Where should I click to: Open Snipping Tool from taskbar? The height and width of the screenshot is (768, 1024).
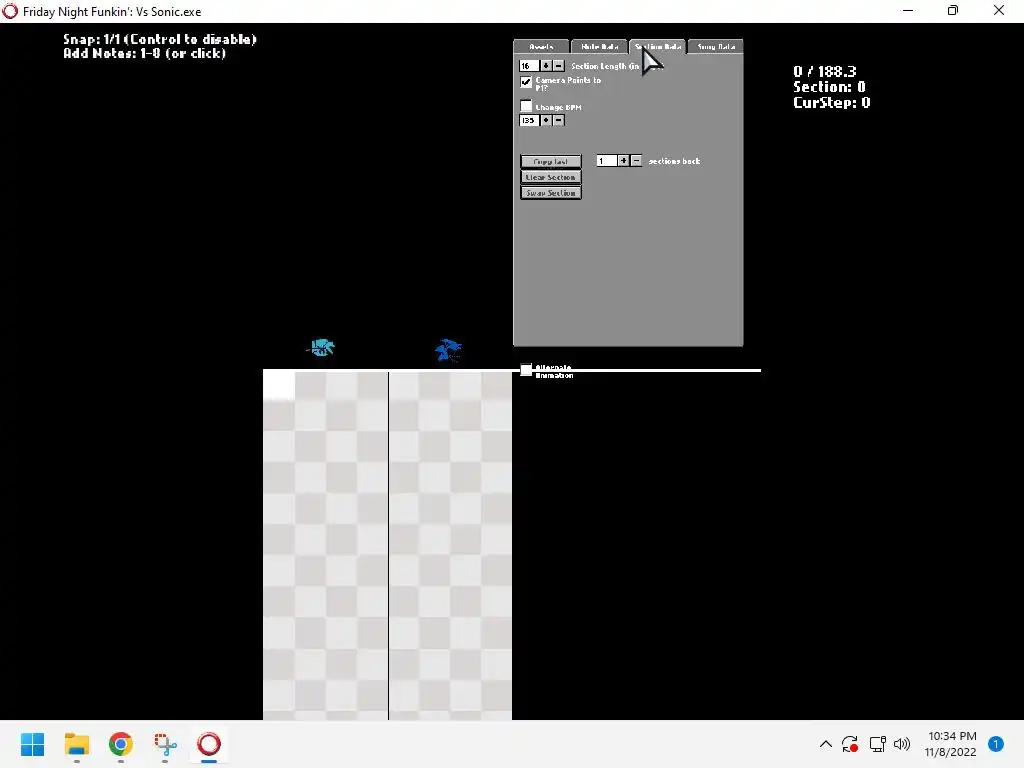tap(165, 744)
